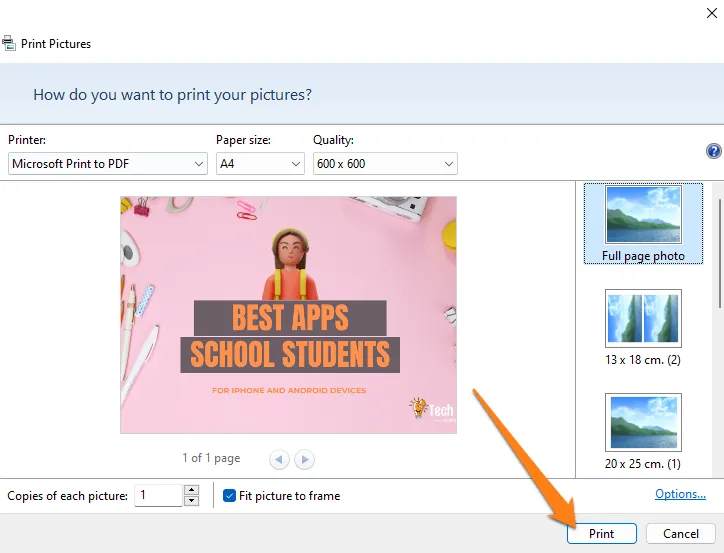
Task: Click the picture print preview
Action: pos(289,315)
